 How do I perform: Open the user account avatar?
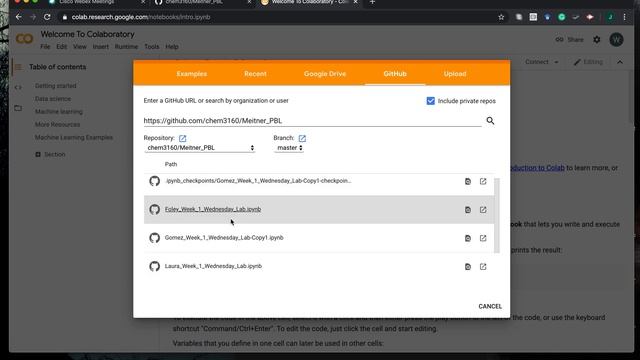point(616,40)
